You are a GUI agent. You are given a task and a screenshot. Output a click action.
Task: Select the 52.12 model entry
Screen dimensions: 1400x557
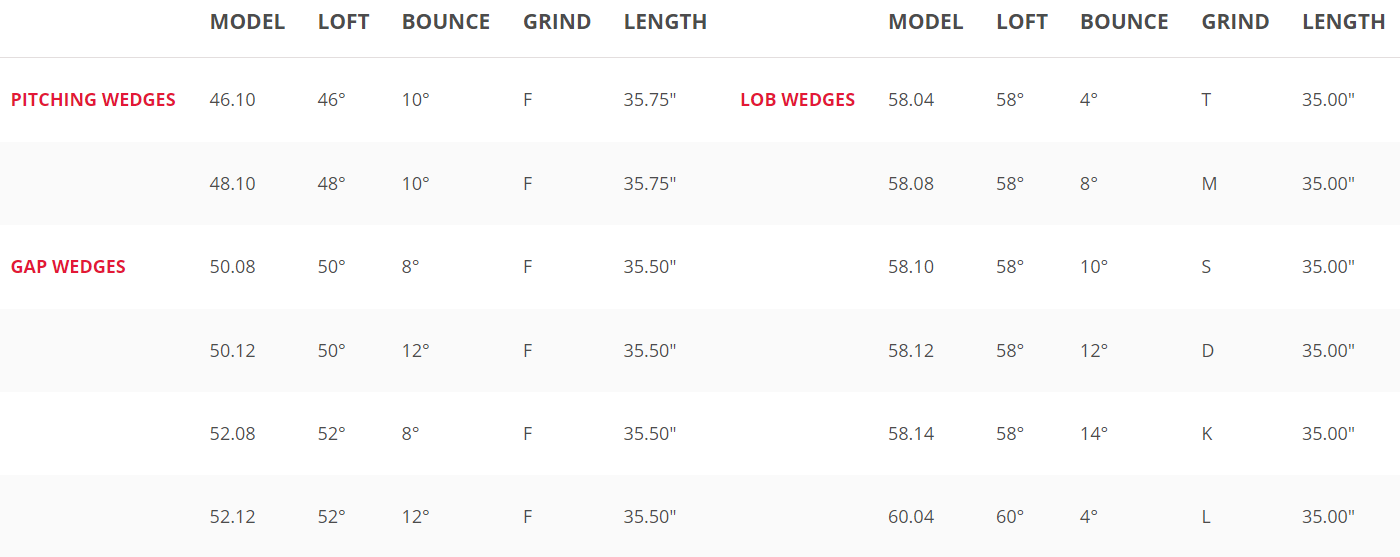(x=232, y=517)
